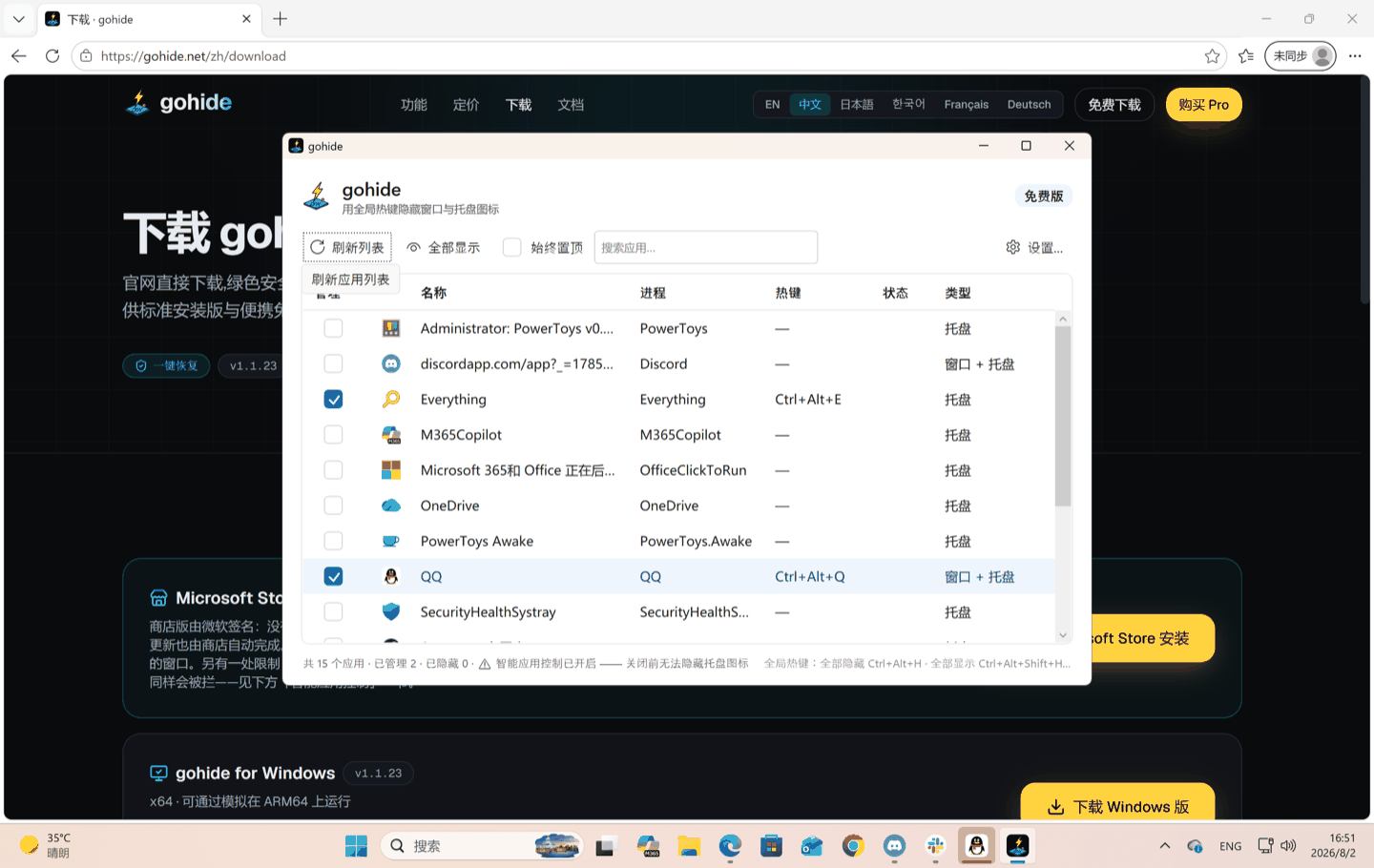Switch site language to 日本語
1374x868 pixels.
click(x=857, y=105)
